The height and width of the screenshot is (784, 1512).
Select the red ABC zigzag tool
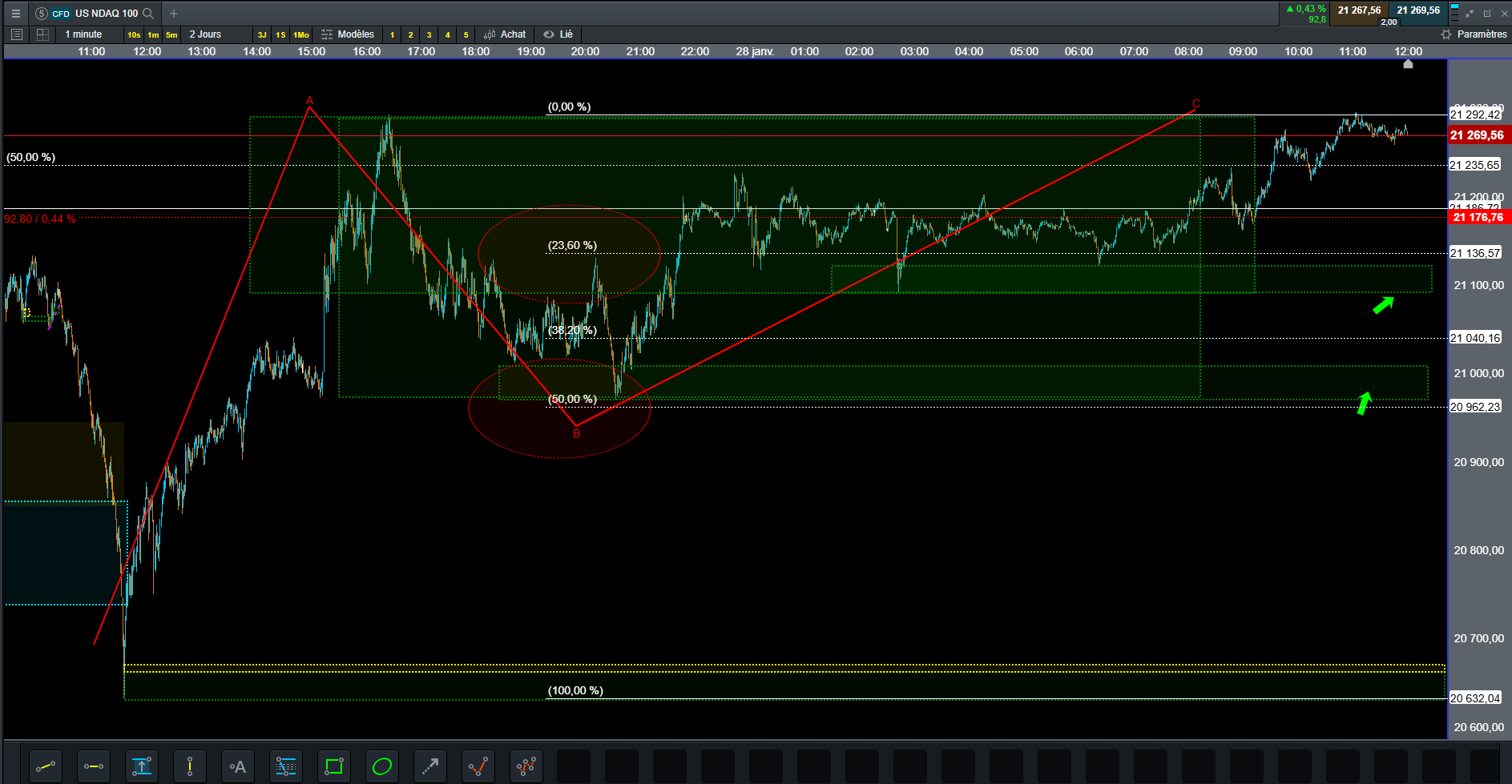click(478, 766)
